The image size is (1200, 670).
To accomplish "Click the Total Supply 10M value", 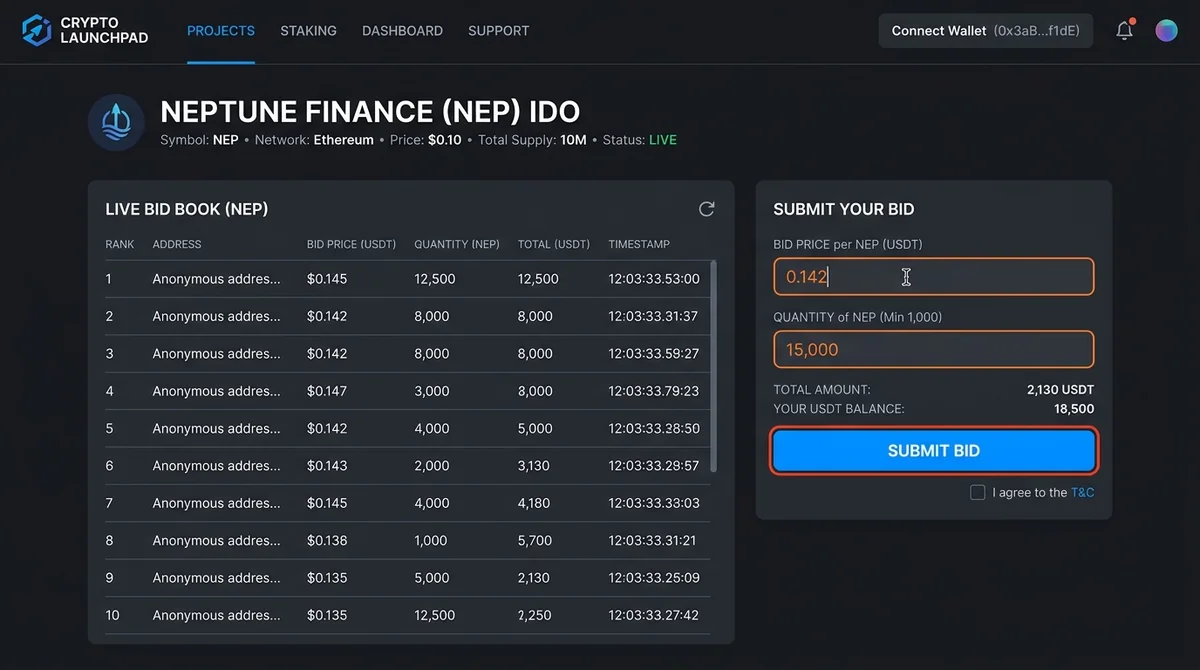I will [x=573, y=140].
